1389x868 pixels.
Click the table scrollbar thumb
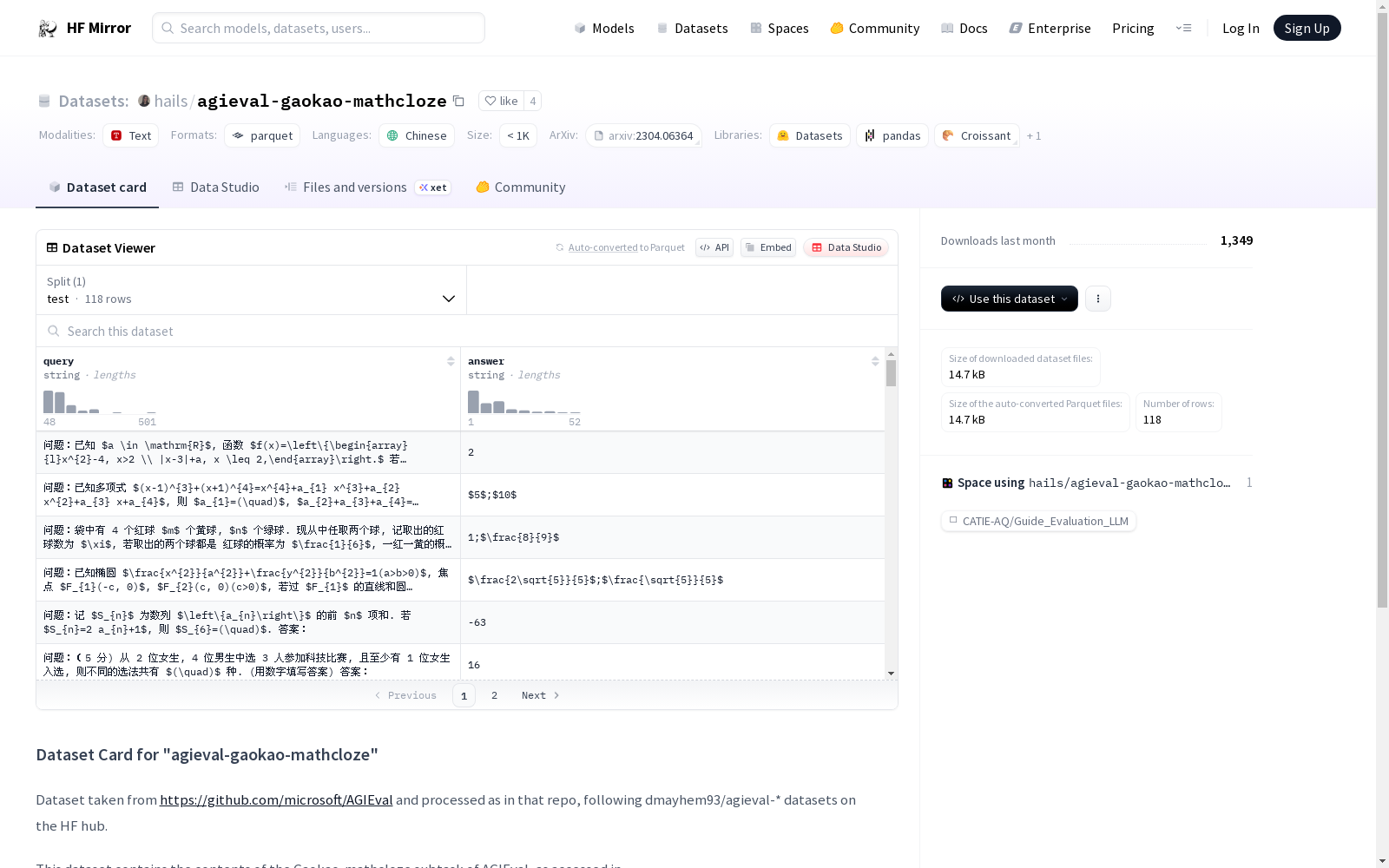tap(891, 373)
